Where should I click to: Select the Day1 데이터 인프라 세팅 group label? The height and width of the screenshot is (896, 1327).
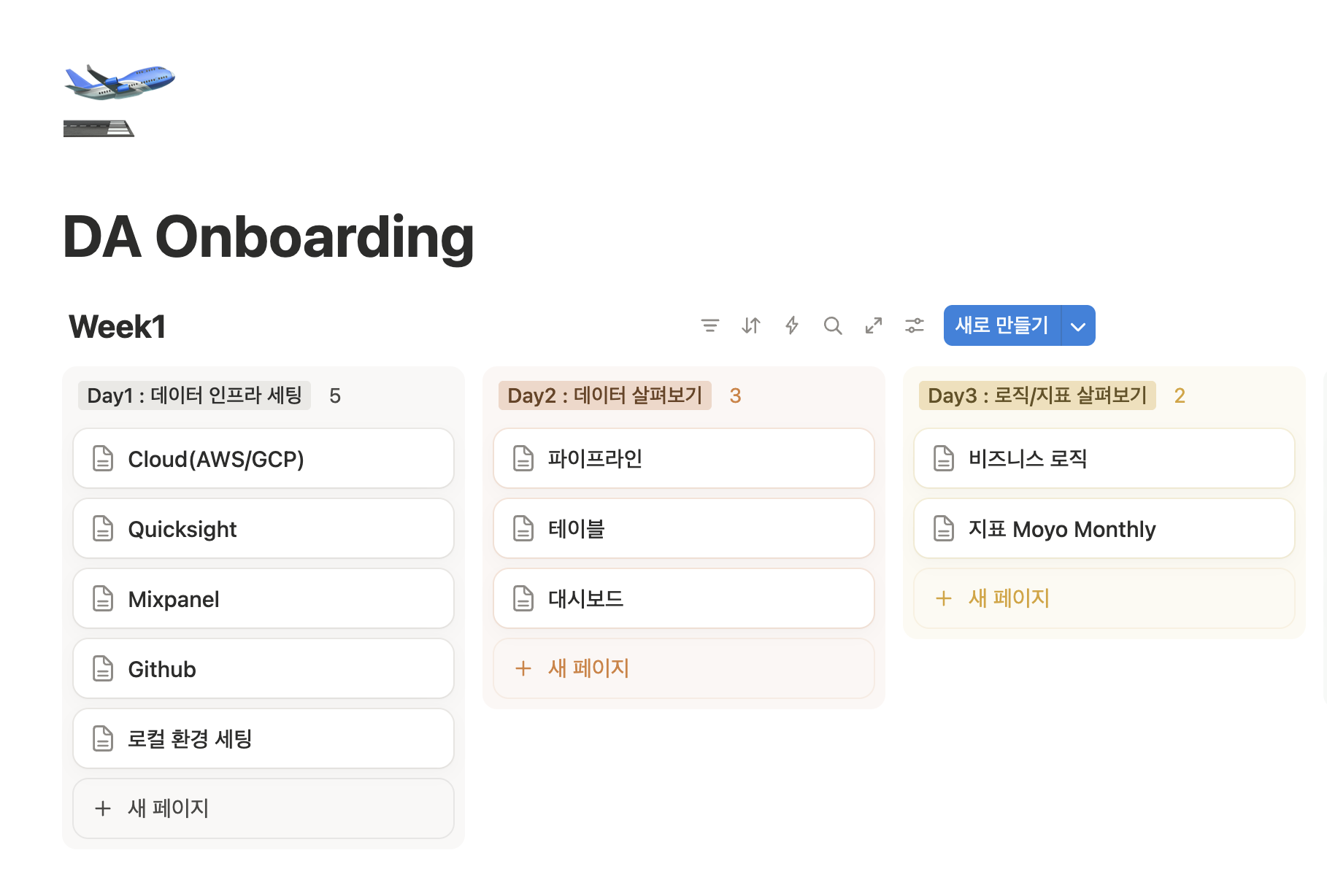194,395
